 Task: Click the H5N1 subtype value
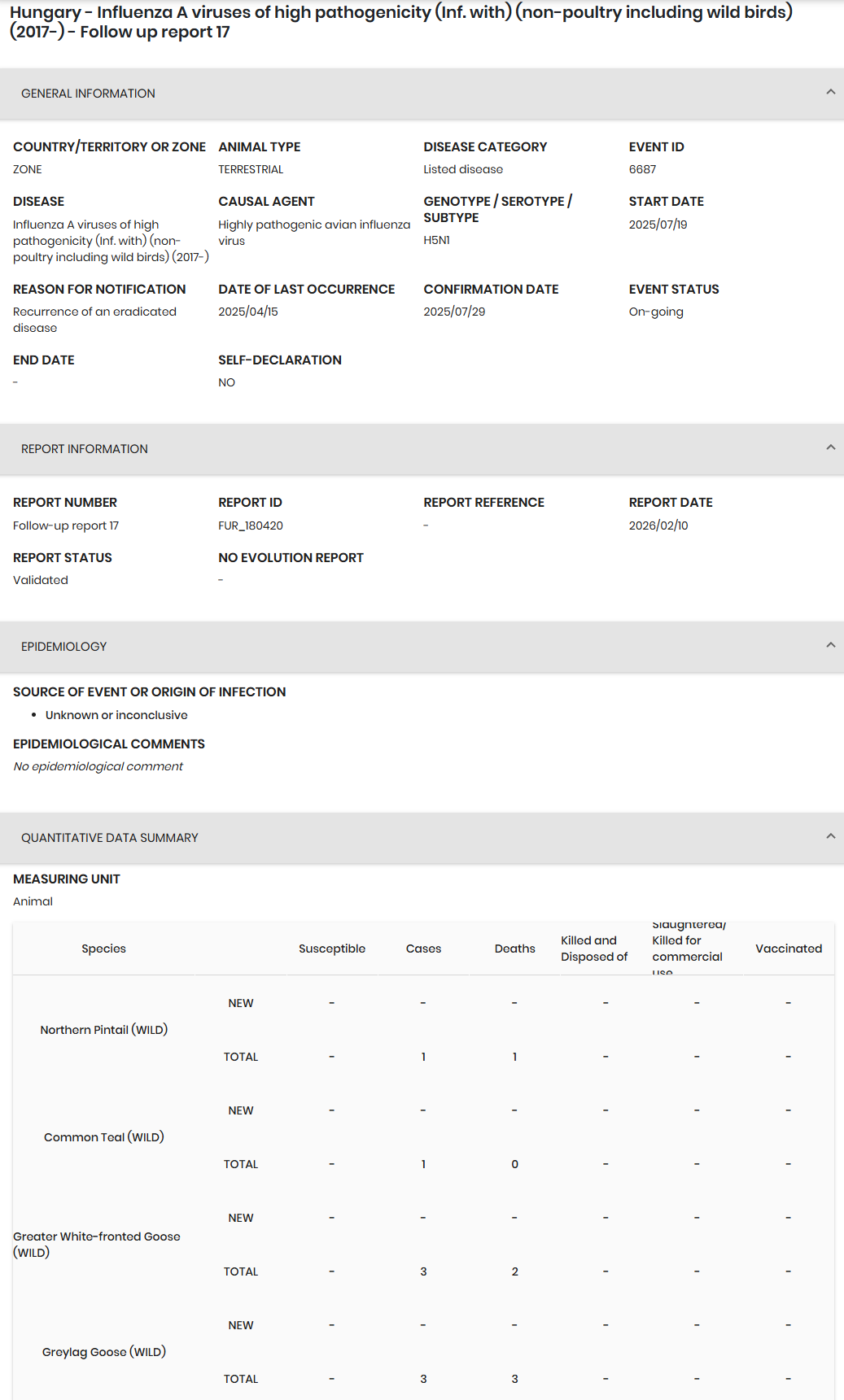[x=436, y=240]
